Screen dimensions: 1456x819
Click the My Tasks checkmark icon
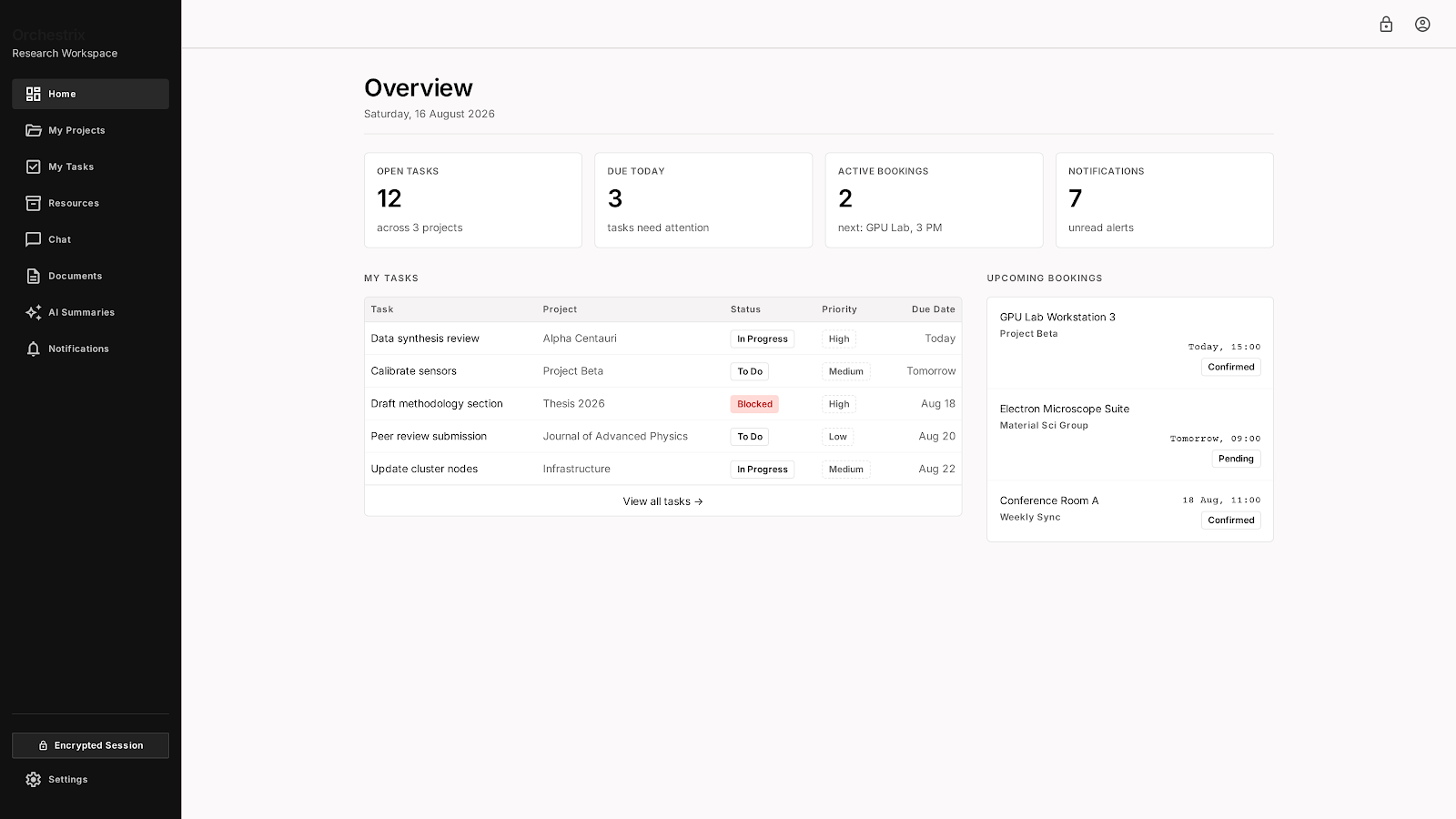pyautogui.click(x=34, y=167)
